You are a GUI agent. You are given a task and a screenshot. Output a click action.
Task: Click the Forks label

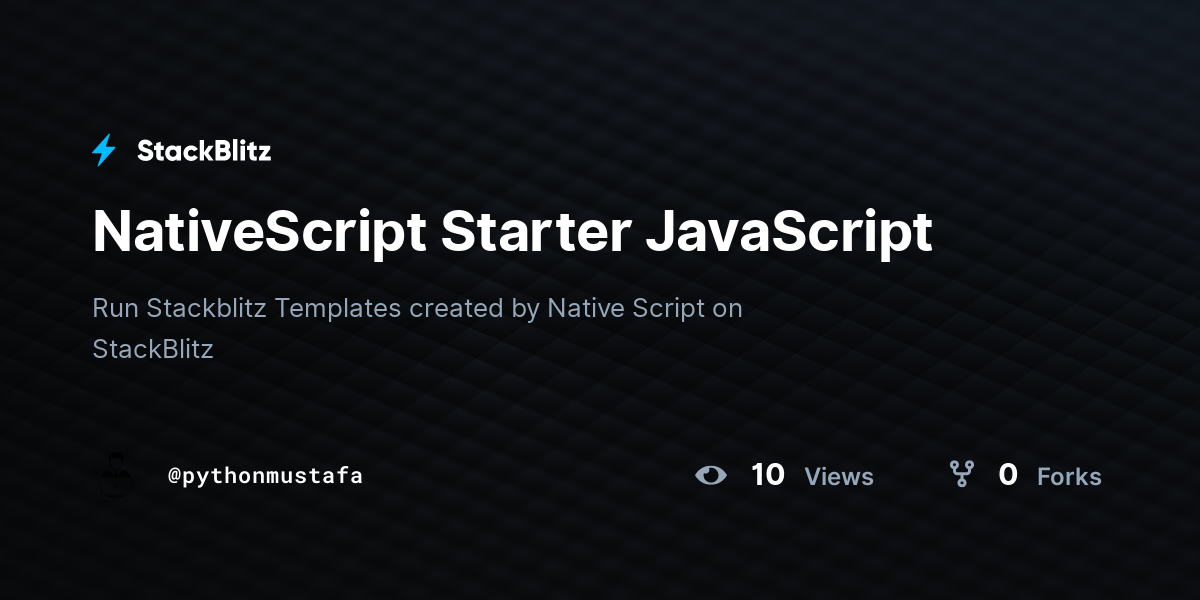pyautogui.click(x=1069, y=477)
